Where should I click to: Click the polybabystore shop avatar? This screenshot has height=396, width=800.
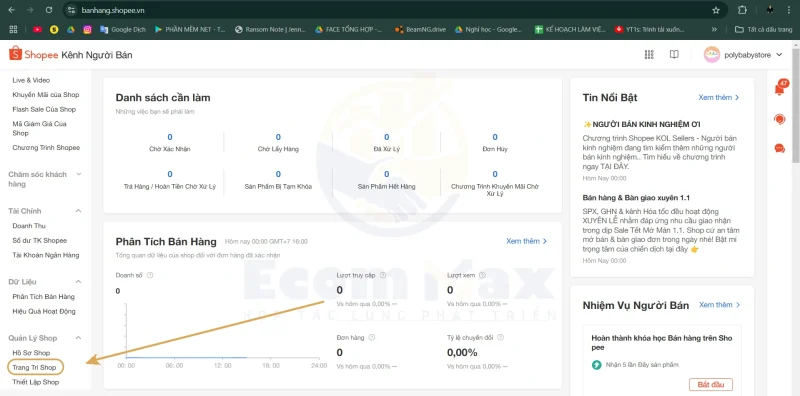coord(712,55)
